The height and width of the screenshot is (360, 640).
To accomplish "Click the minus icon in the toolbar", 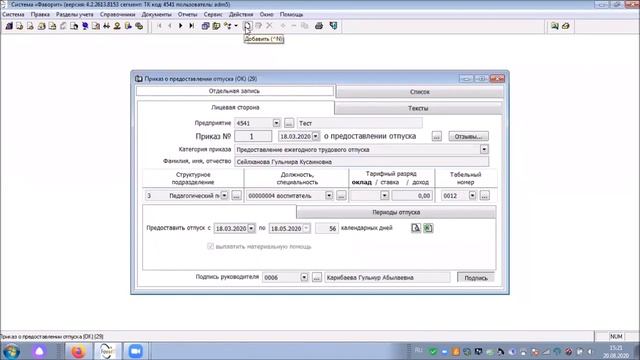I will pos(294,26).
